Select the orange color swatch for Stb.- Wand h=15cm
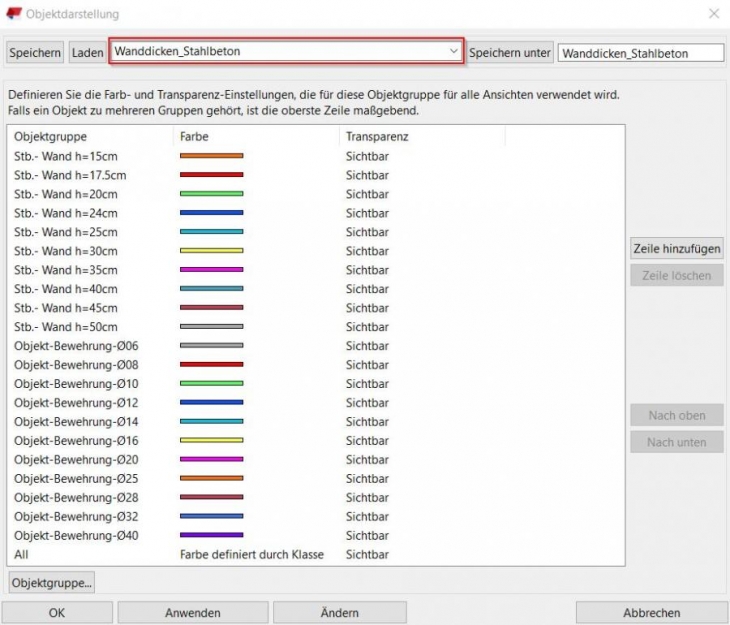730x625 pixels. click(x=211, y=156)
